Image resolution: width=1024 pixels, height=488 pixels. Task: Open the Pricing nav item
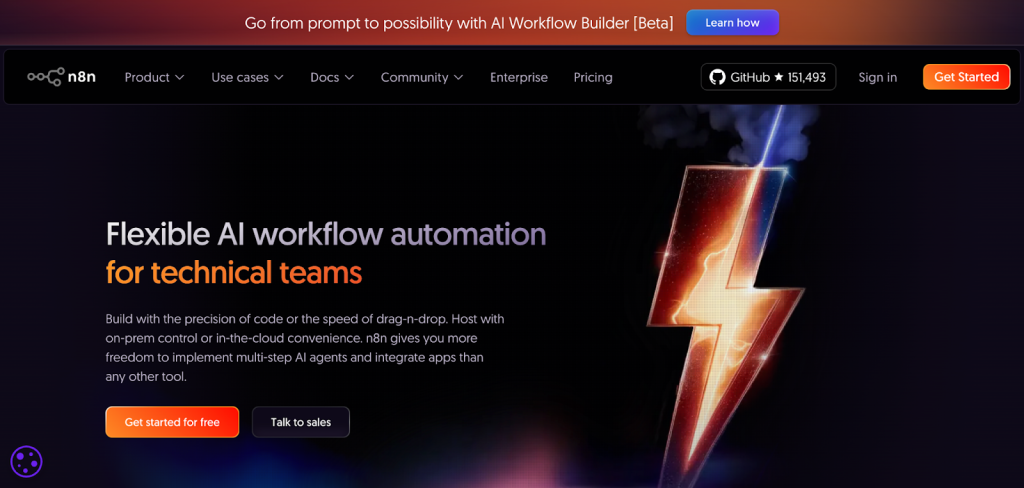(593, 77)
